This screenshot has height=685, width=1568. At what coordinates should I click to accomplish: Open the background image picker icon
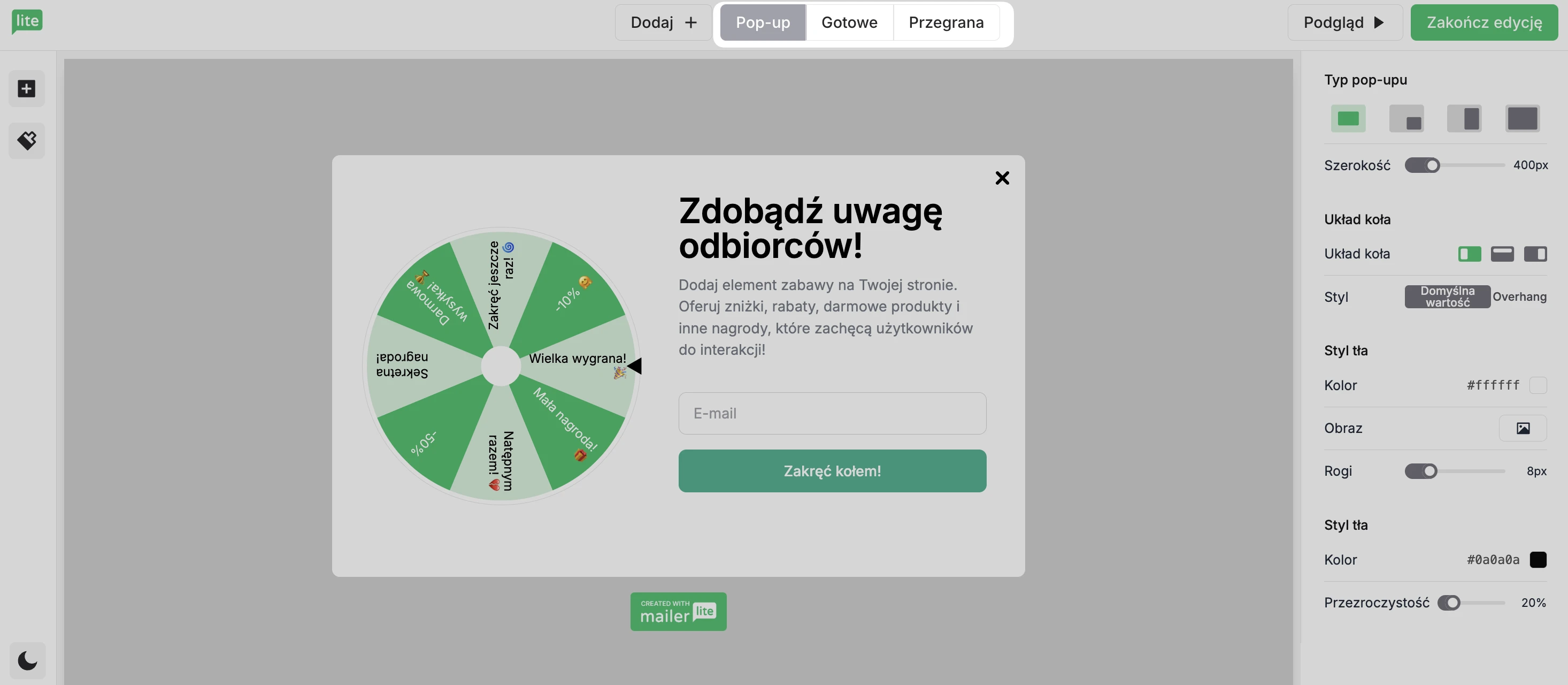1523,428
